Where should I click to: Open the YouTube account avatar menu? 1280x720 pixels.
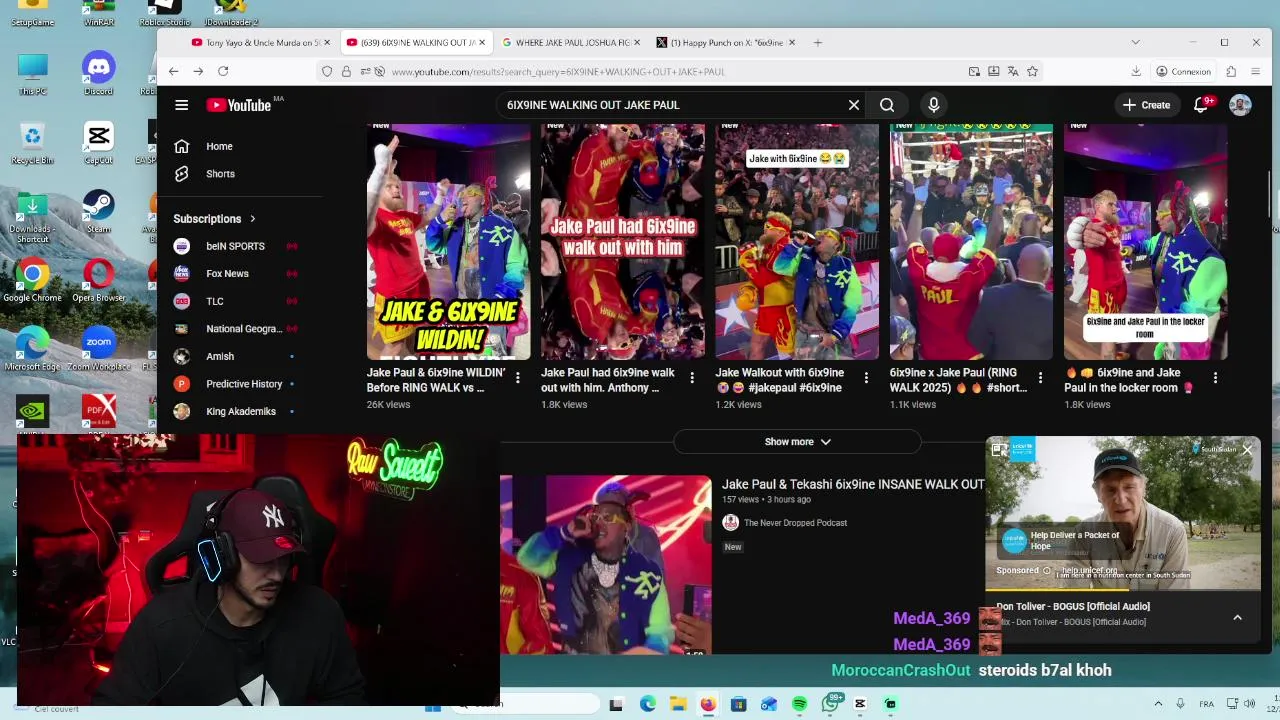(x=1240, y=105)
